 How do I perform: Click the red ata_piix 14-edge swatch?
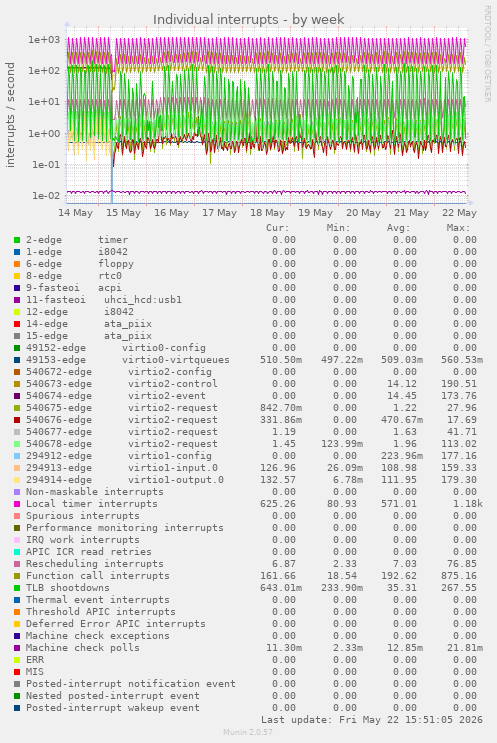click(x=17, y=324)
